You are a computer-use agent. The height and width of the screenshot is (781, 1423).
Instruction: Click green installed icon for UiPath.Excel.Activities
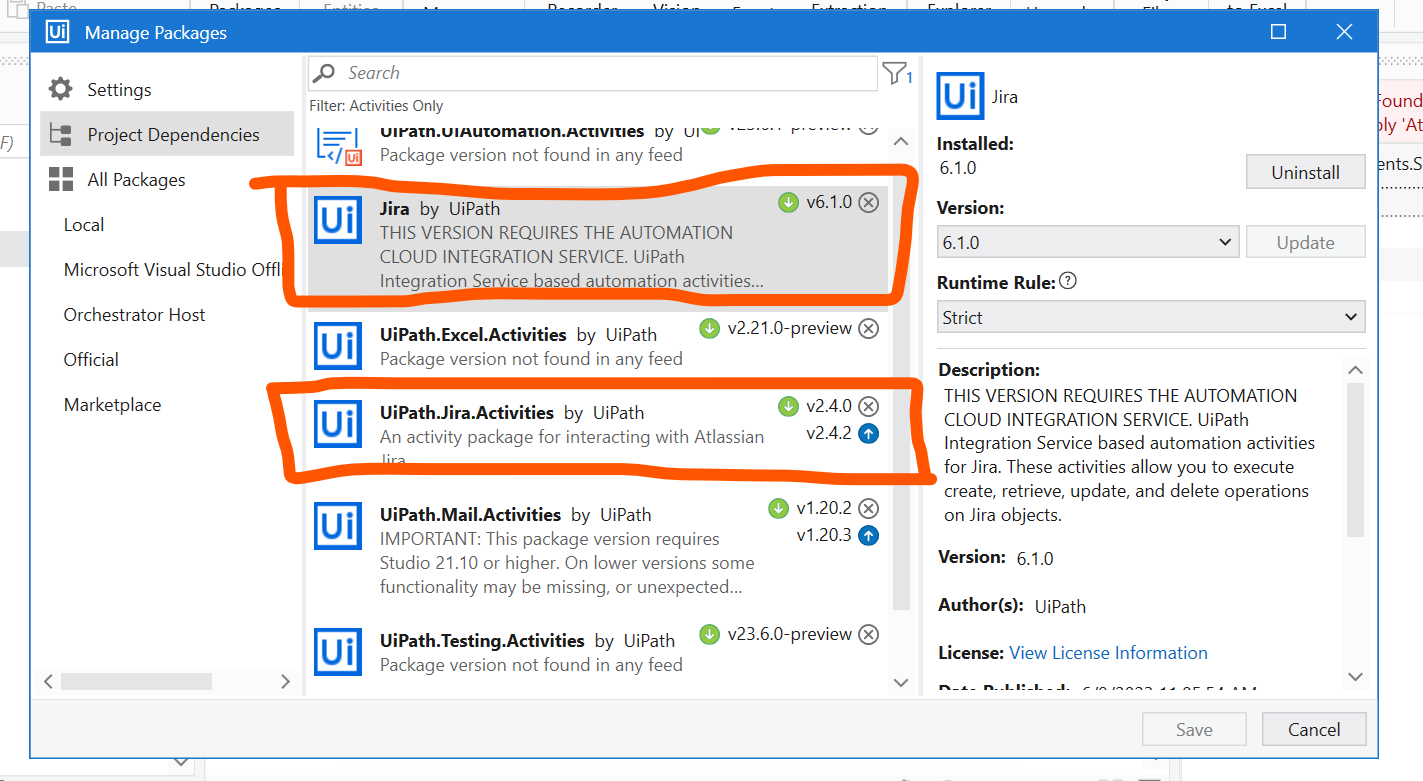tap(709, 328)
